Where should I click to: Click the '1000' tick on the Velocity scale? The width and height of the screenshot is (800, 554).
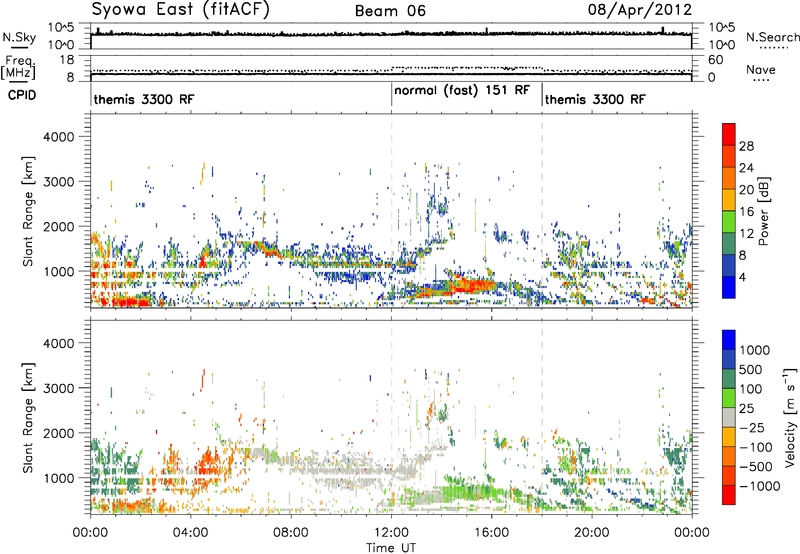point(755,350)
